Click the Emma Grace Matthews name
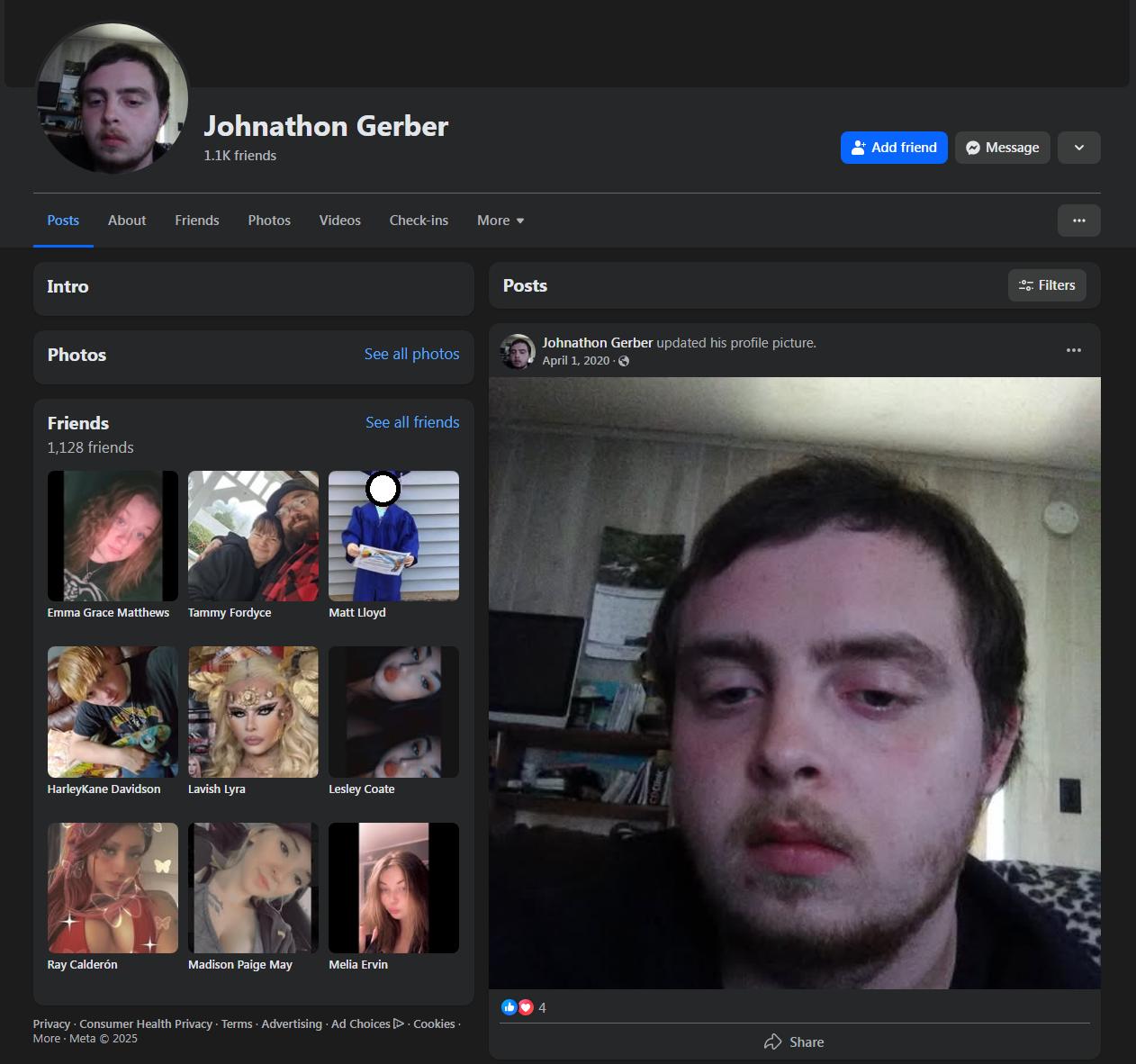This screenshot has height=1064, width=1136. [108, 613]
